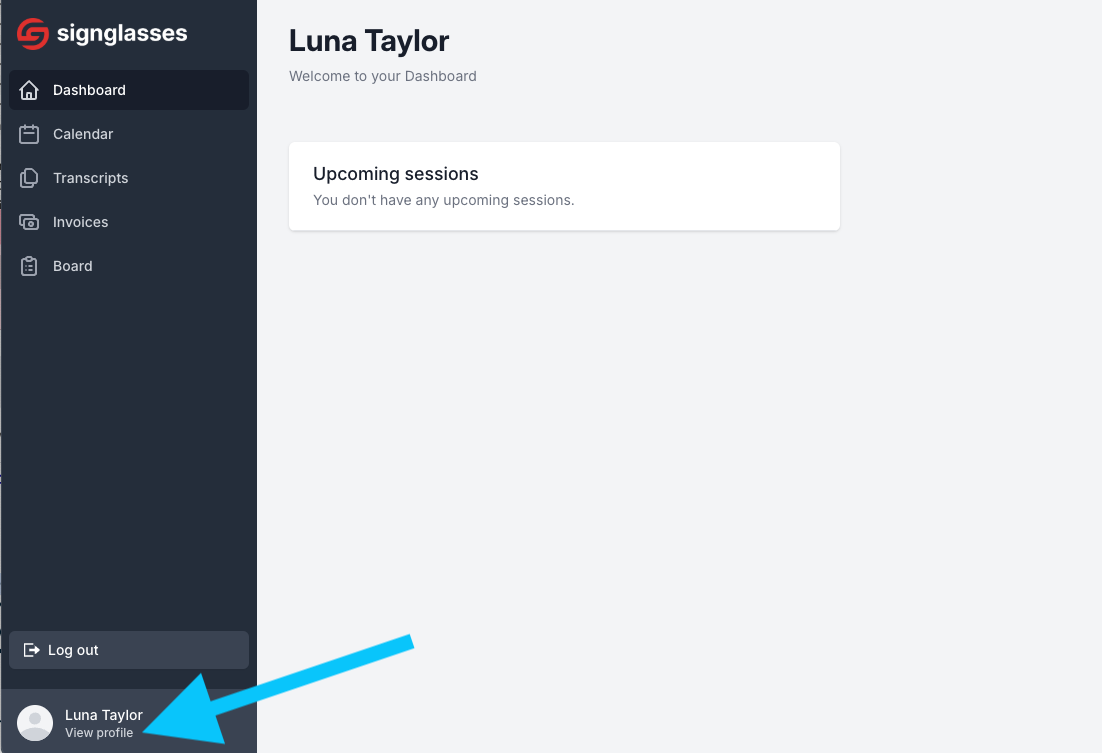Select Board in the sidebar
Screen dimensions: 1102x753
click(x=129, y=266)
